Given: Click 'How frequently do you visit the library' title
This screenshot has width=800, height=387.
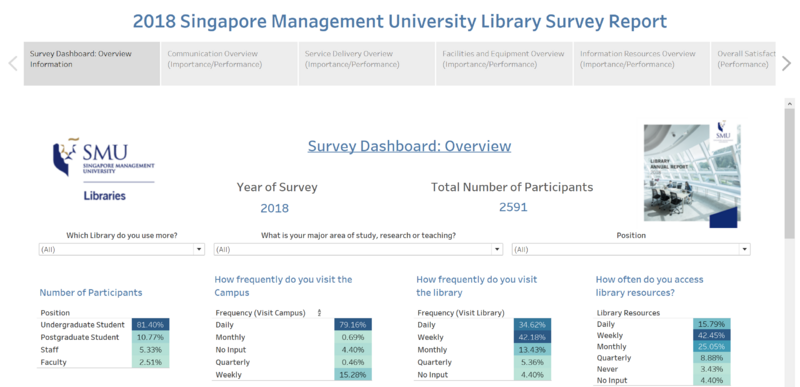Looking at the screenshot, I should (x=477, y=286).
